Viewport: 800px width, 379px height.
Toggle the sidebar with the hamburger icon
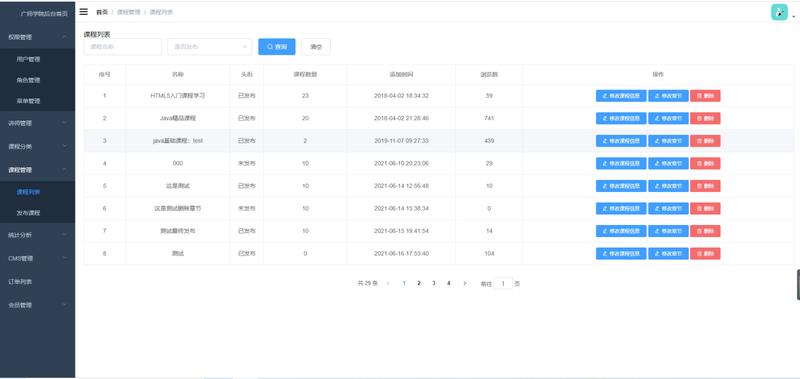coord(84,12)
